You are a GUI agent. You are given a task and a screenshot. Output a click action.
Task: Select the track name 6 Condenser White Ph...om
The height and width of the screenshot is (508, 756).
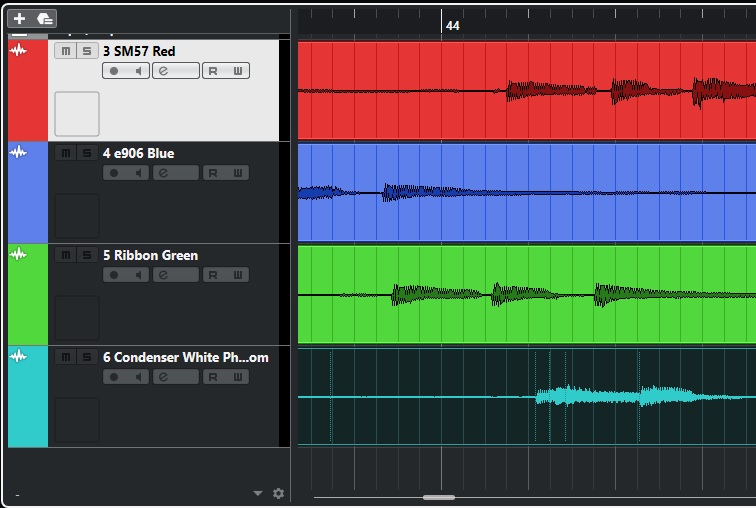point(186,357)
